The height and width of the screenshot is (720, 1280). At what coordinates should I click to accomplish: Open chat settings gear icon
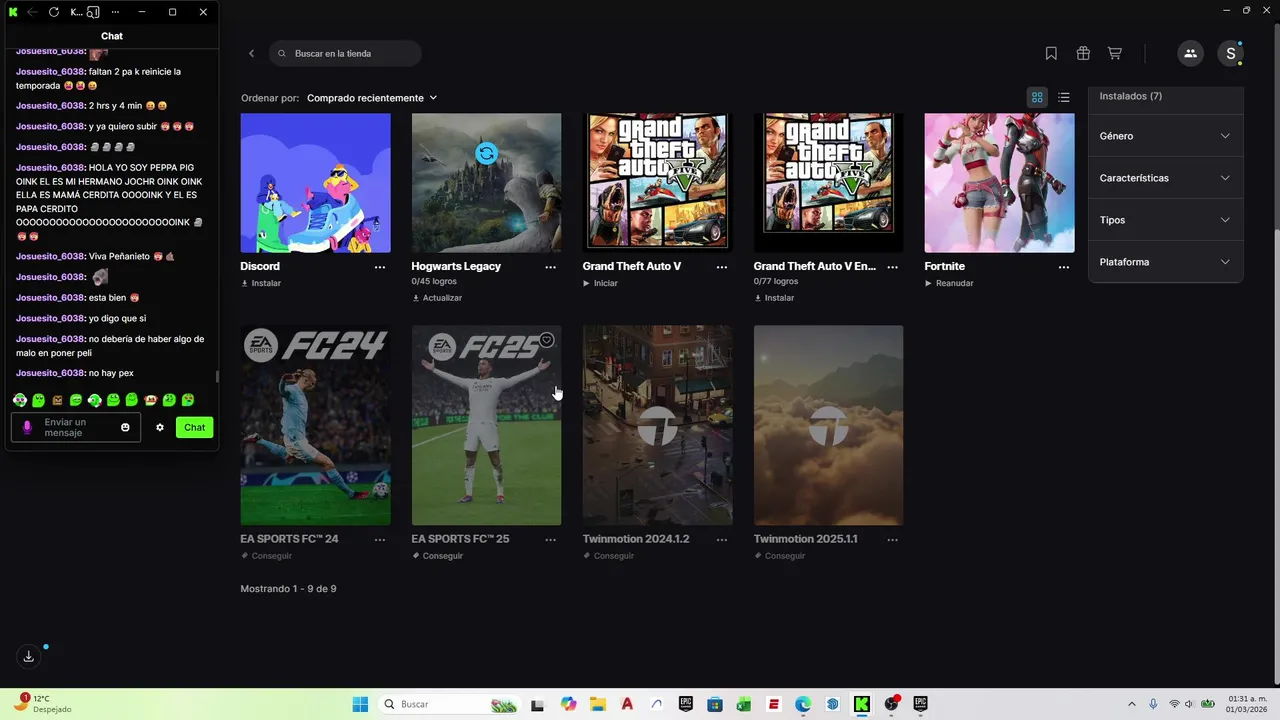click(x=160, y=427)
